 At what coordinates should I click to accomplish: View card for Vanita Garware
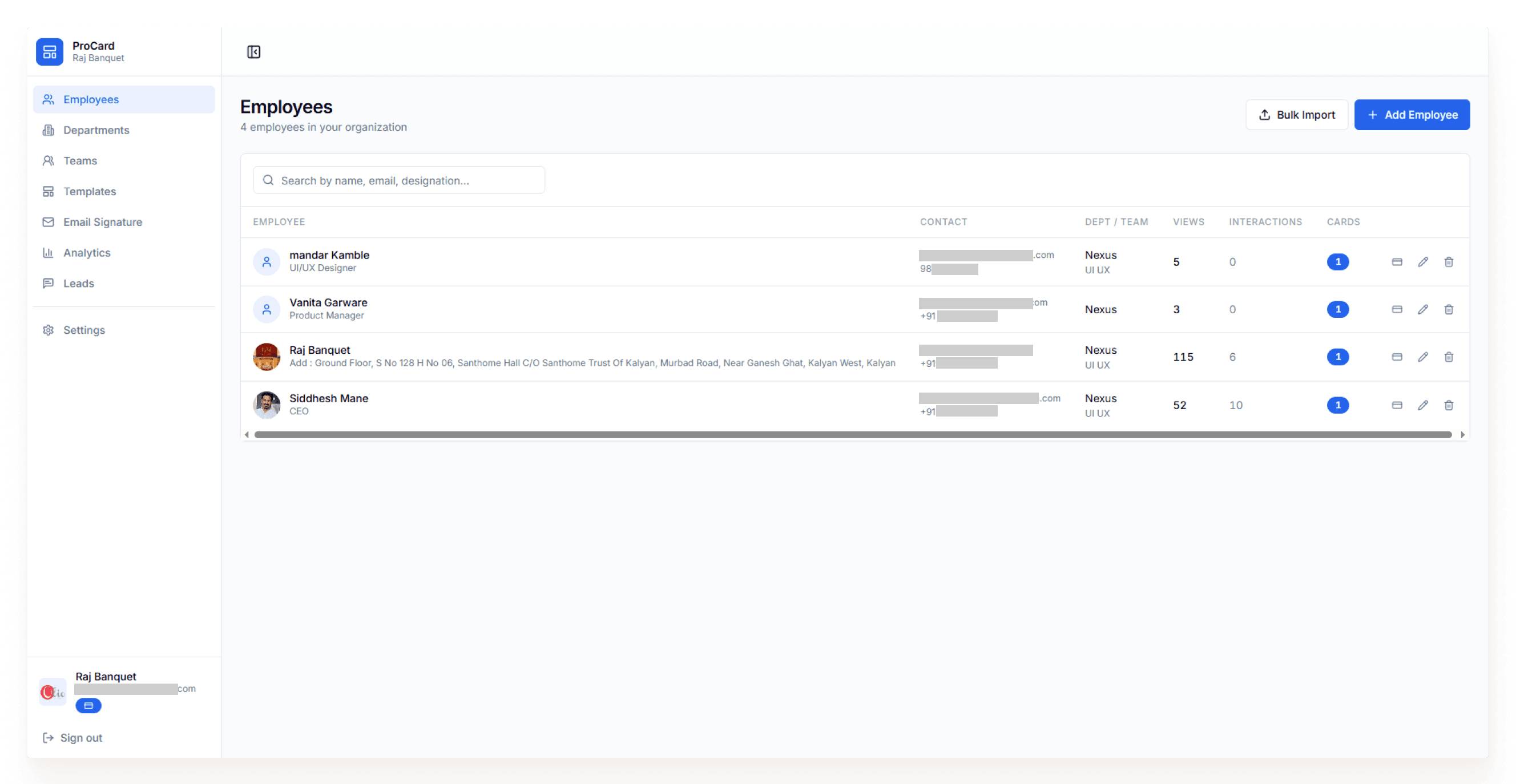(1397, 309)
